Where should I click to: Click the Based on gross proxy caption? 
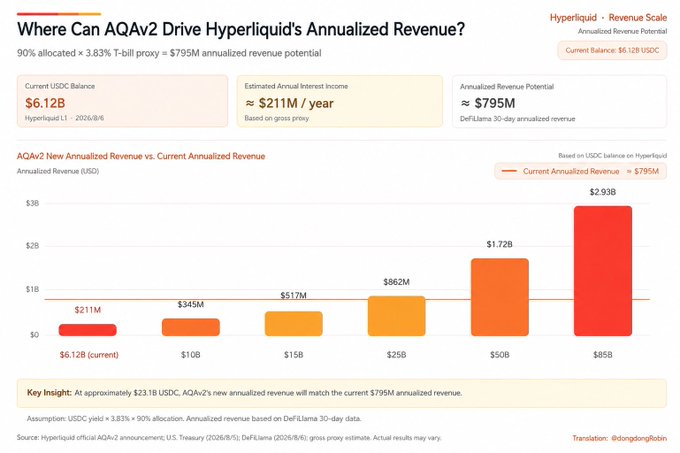pos(277,118)
